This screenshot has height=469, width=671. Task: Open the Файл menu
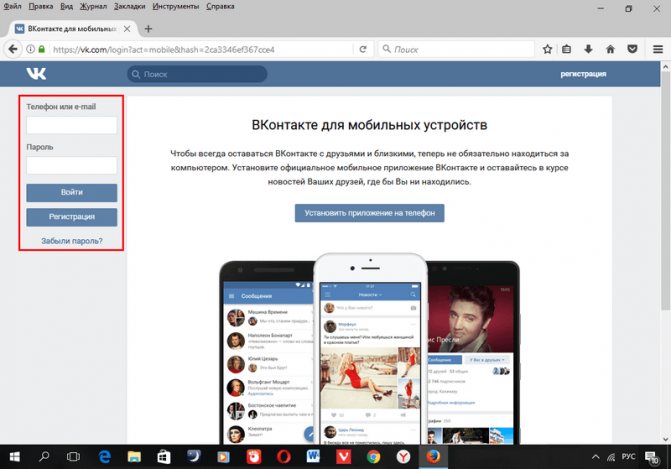[x=12, y=6]
